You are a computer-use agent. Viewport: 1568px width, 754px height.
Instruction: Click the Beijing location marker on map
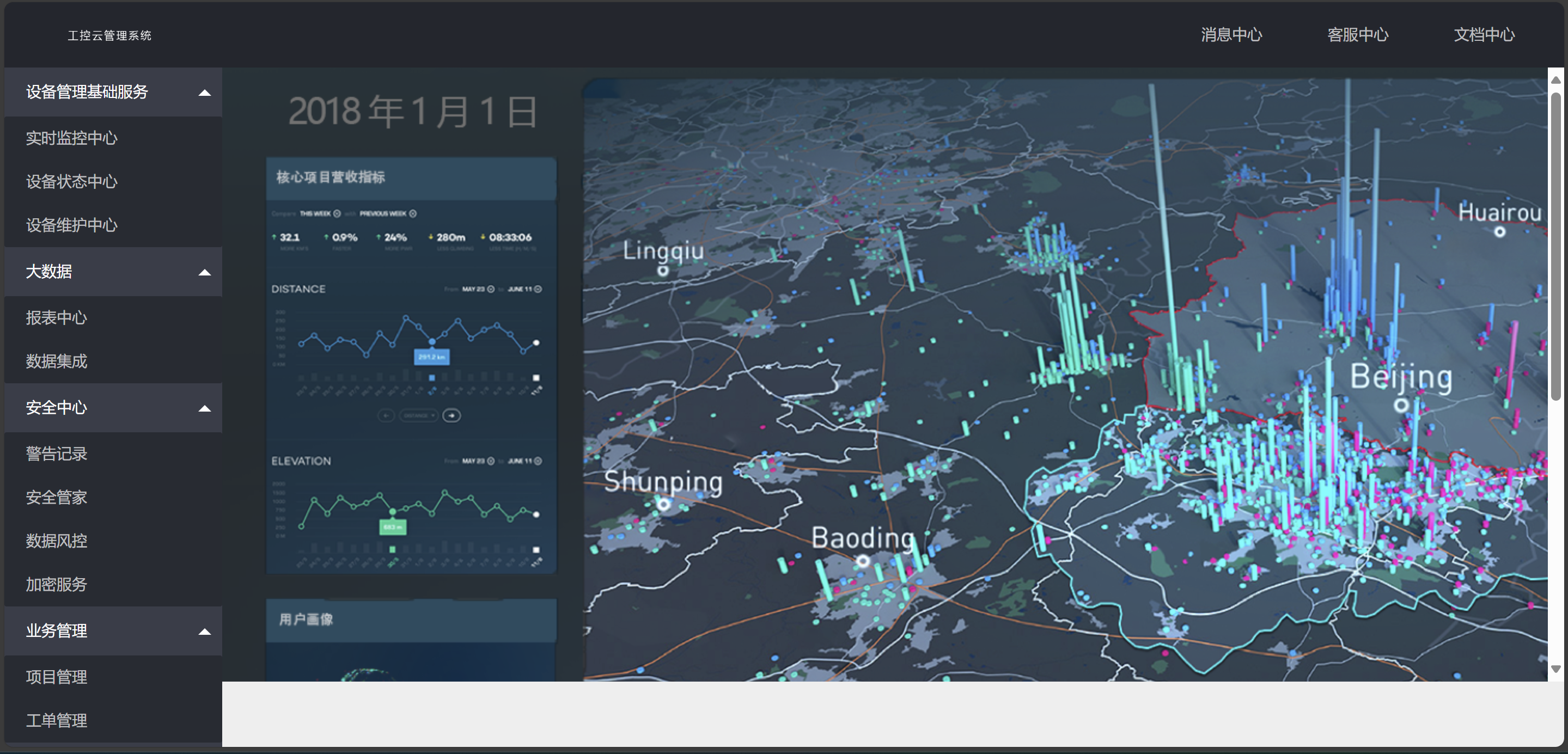(x=1401, y=404)
